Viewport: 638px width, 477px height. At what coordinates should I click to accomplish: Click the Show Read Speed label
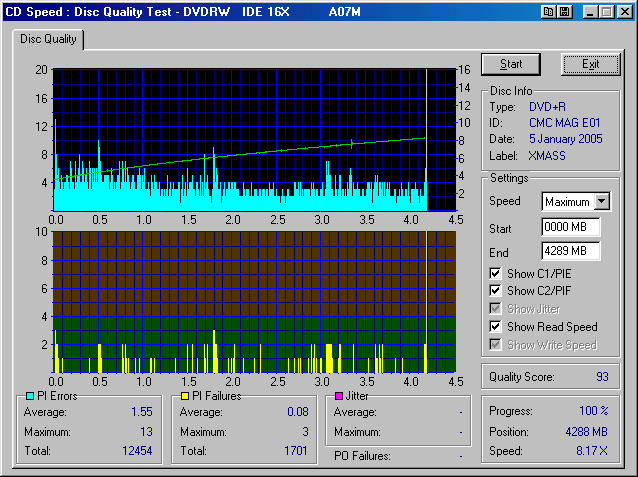point(552,327)
